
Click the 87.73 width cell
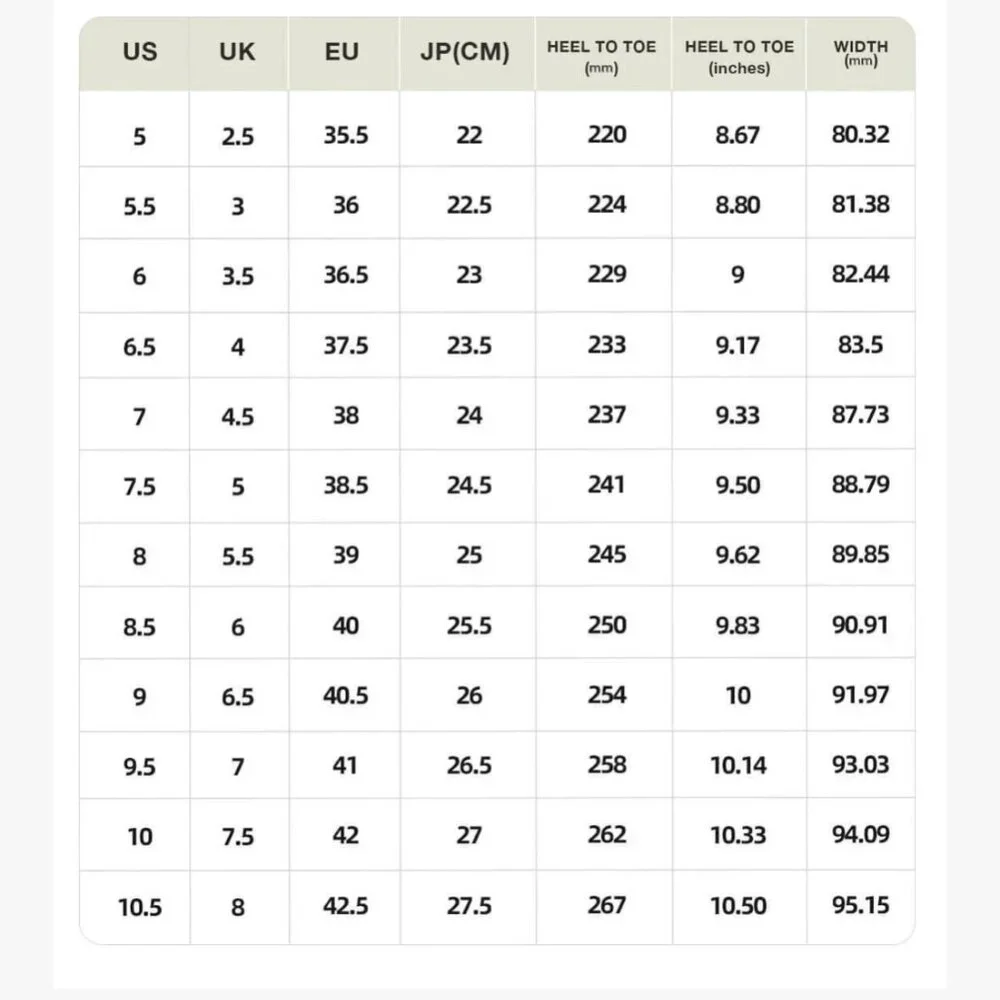tap(860, 415)
